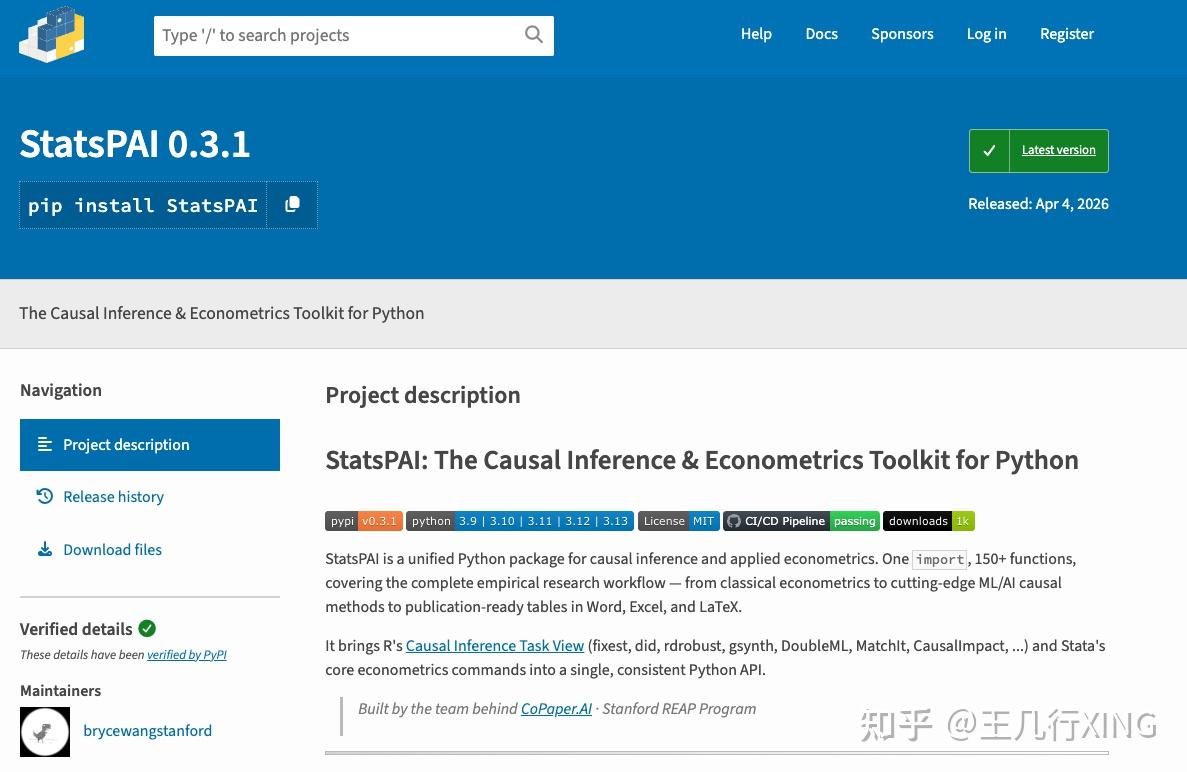Select the Project description tab
Screen dimensions: 1187x772
pos(150,445)
